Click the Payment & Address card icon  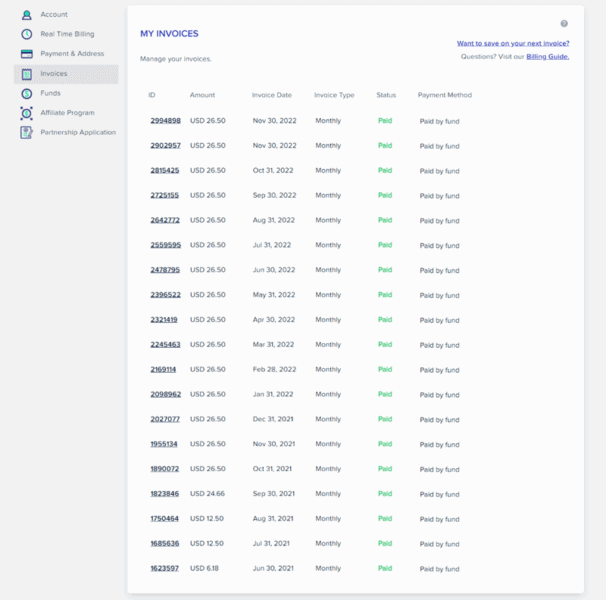[27, 54]
